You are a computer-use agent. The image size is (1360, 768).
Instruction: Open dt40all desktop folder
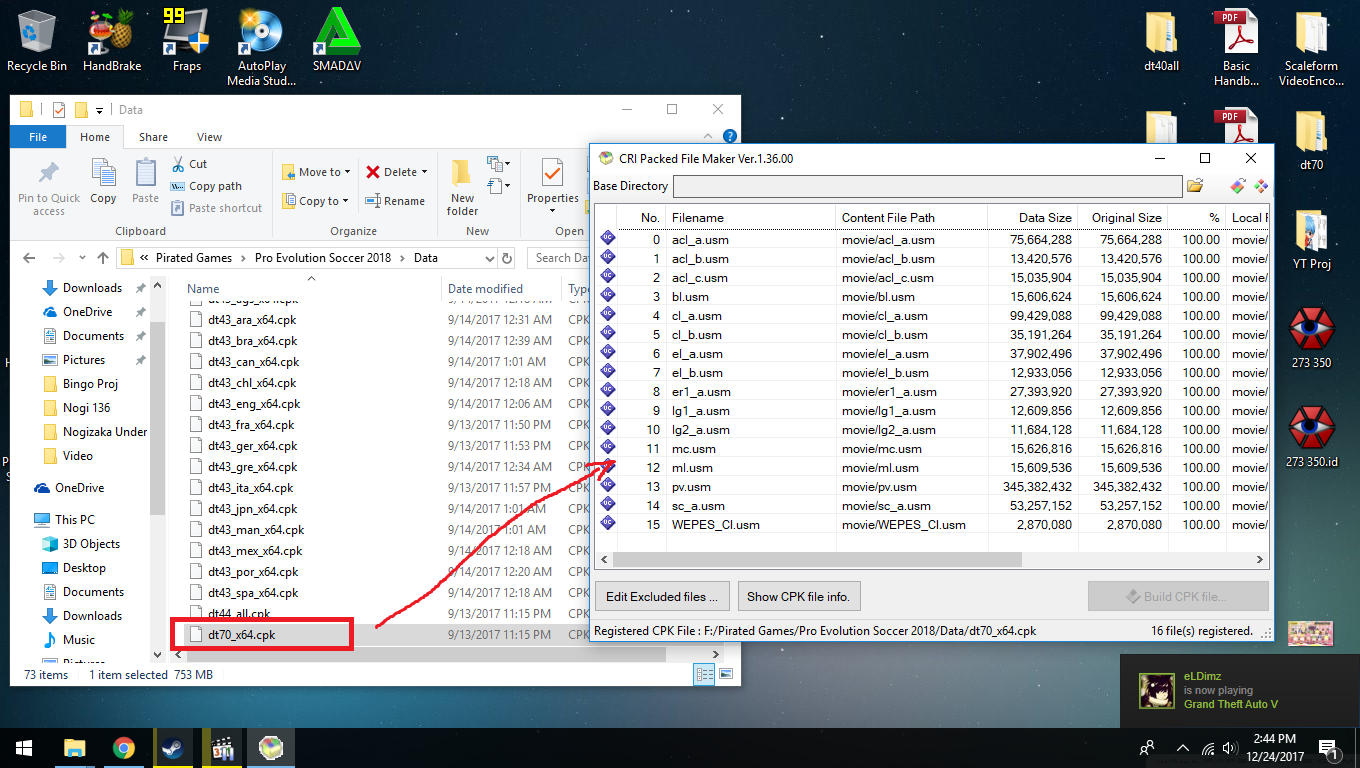1161,42
